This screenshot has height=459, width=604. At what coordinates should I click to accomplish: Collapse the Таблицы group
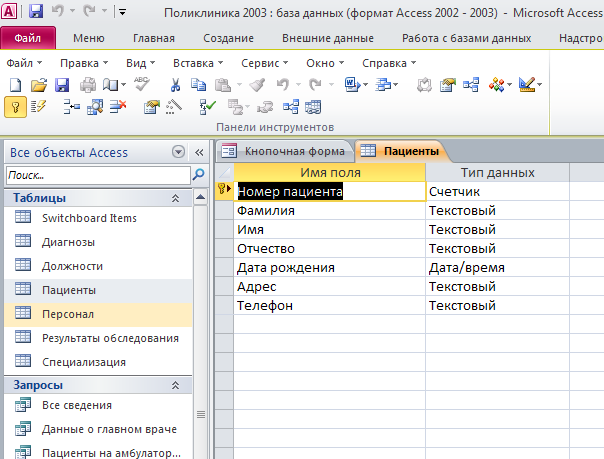[175, 198]
